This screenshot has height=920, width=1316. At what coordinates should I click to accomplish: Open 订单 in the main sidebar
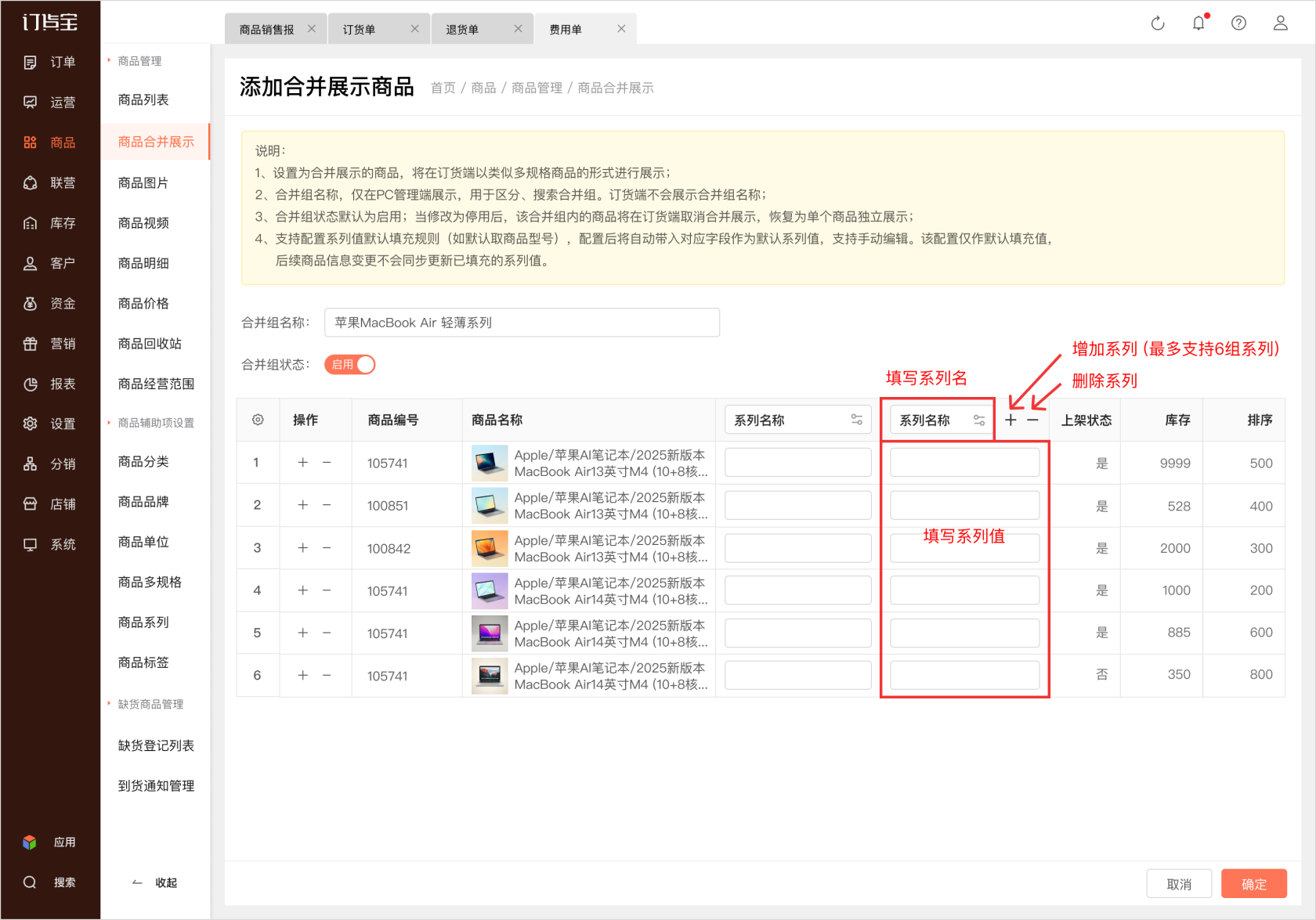pyautogui.click(x=49, y=62)
